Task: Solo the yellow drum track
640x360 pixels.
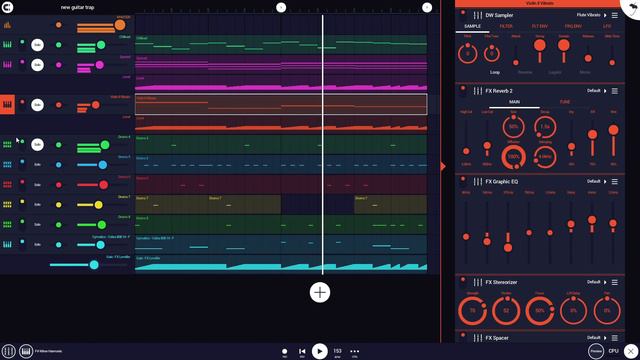Action: [x=37, y=204]
